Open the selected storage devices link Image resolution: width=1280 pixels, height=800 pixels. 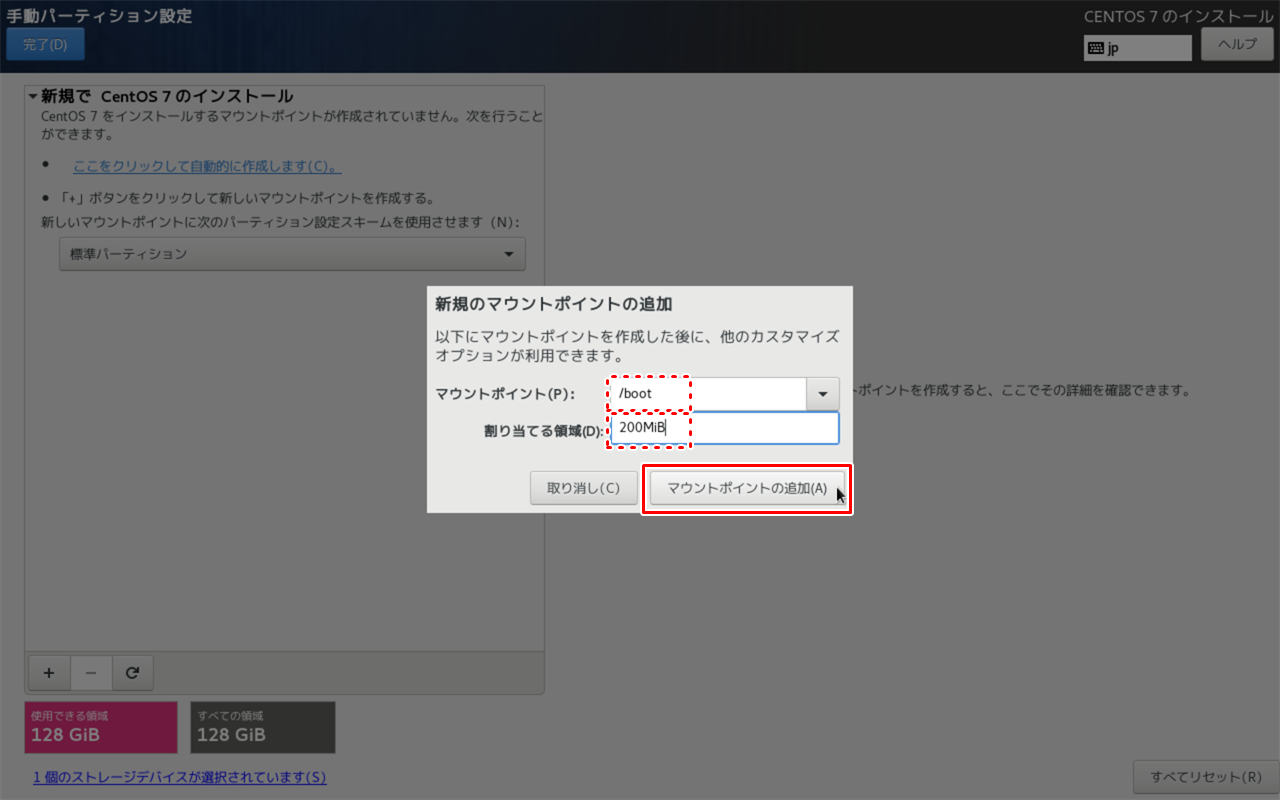click(179, 777)
